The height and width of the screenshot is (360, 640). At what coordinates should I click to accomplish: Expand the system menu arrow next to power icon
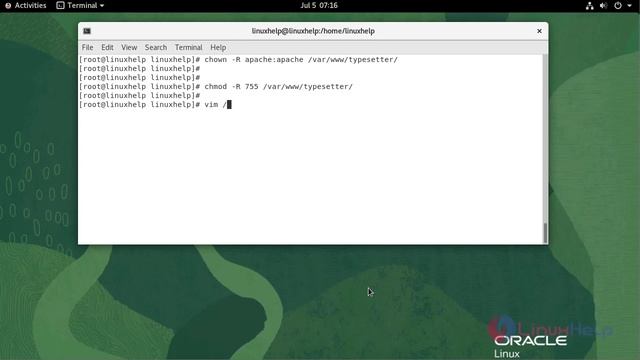tap(629, 6)
